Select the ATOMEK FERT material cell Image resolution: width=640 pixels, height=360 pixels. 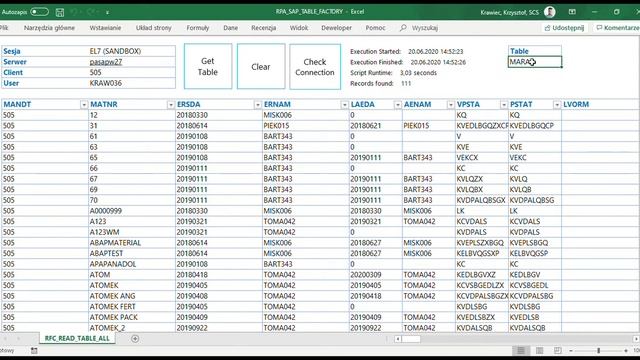point(132,307)
